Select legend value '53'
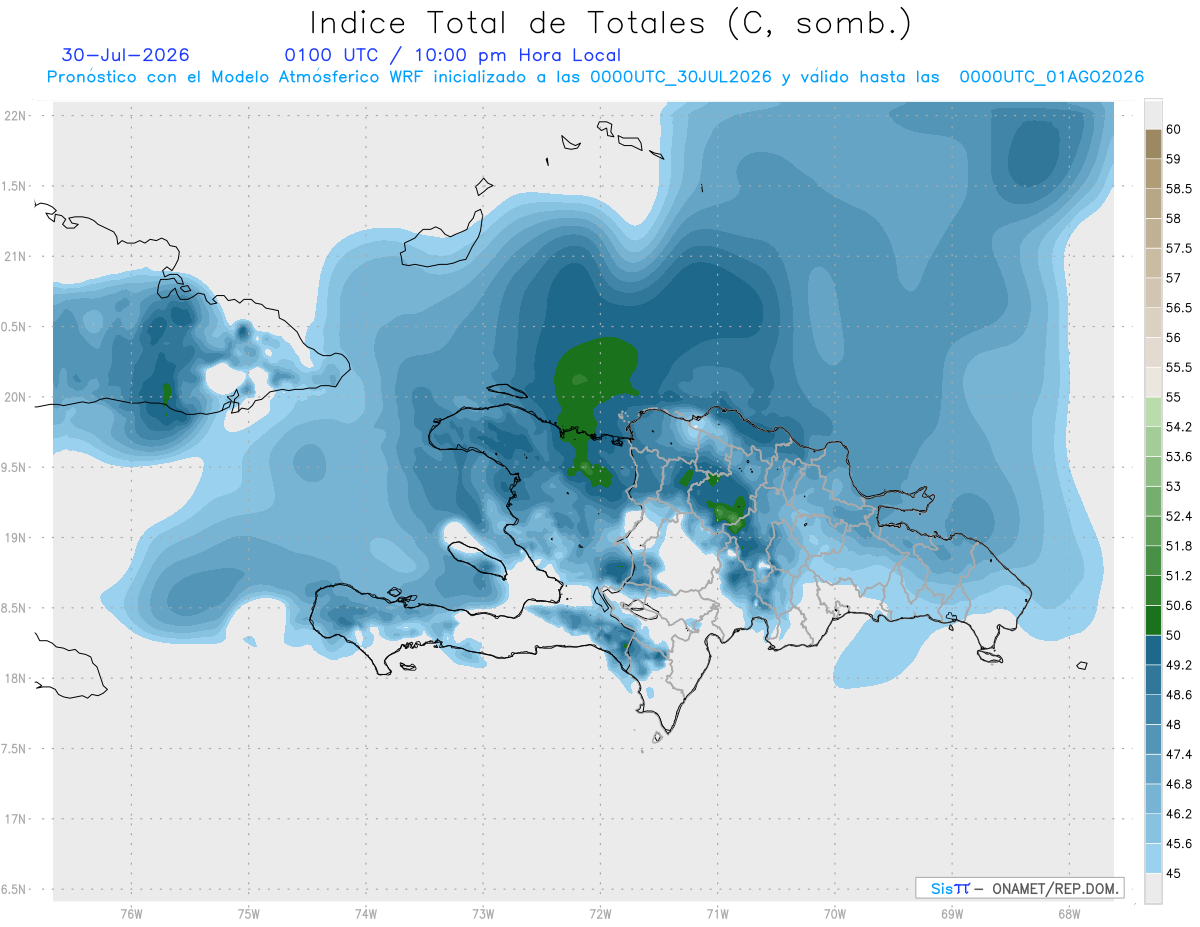This screenshot has height=927, width=1200. 1174,487
